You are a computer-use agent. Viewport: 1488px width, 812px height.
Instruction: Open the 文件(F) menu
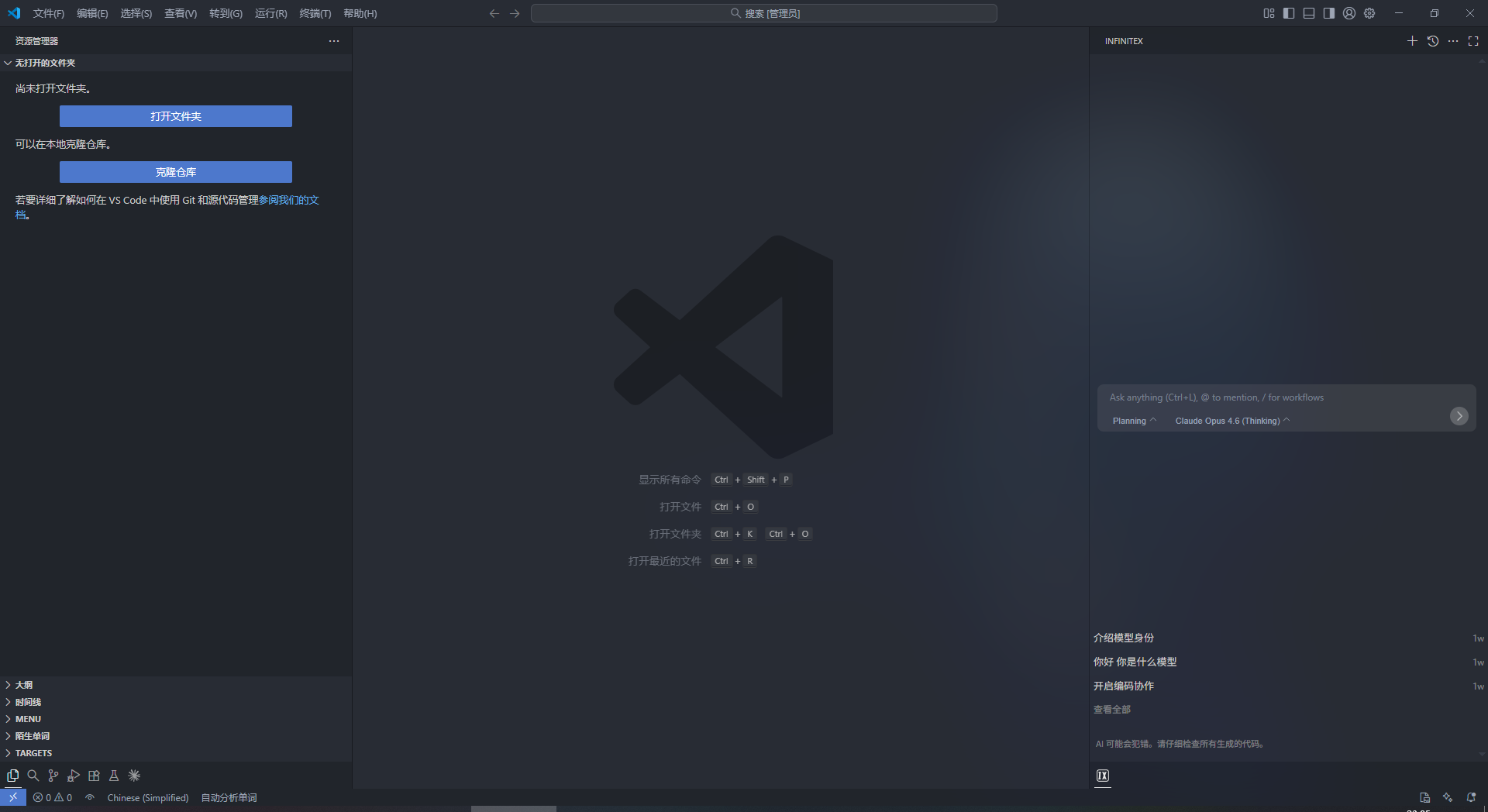[48, 13]
